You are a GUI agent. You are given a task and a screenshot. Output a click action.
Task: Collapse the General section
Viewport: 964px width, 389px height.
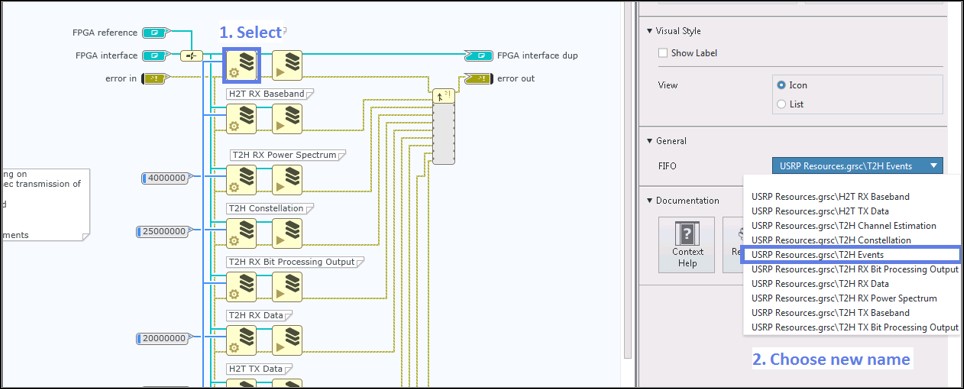click(x=650, y=141)
